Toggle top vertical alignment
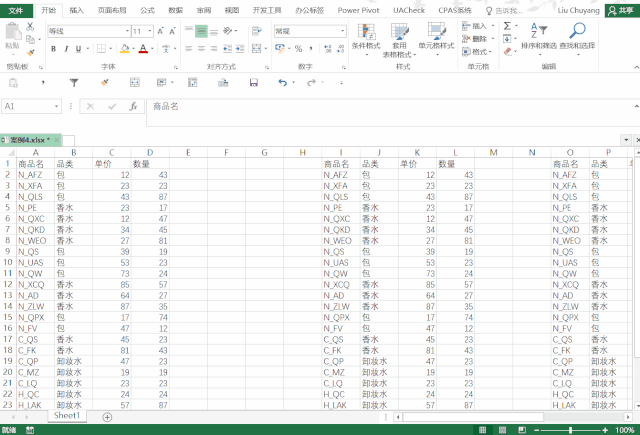640x435 pixels. point(189,31)
